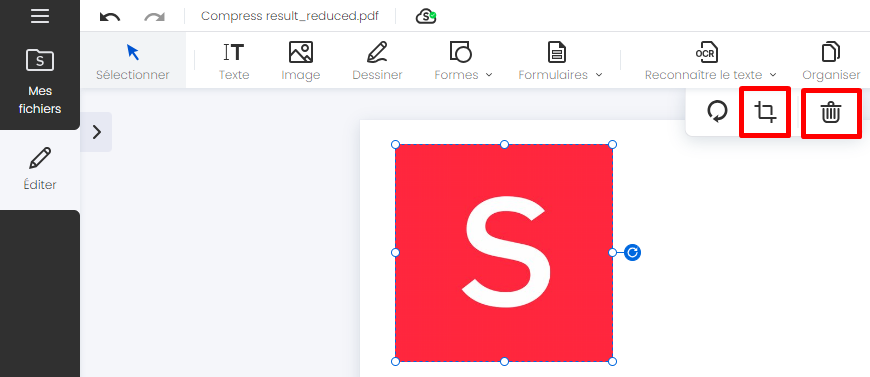Viewport: 870px width, 377px height.
Task: Open the Formes dropdown
Action: (x=463, y=62)
